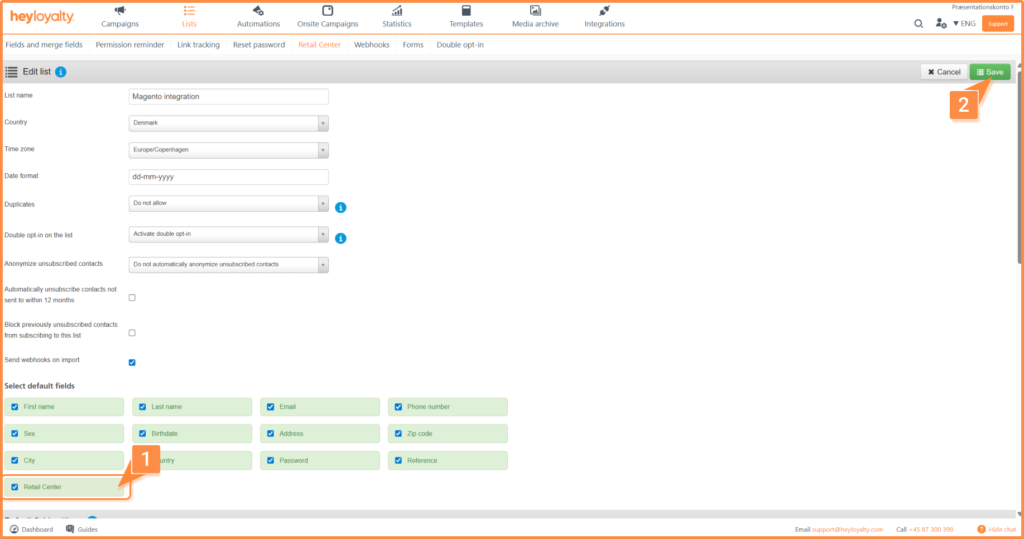Open the user account settings icon
1024x539 pixels.
point(940,23)
